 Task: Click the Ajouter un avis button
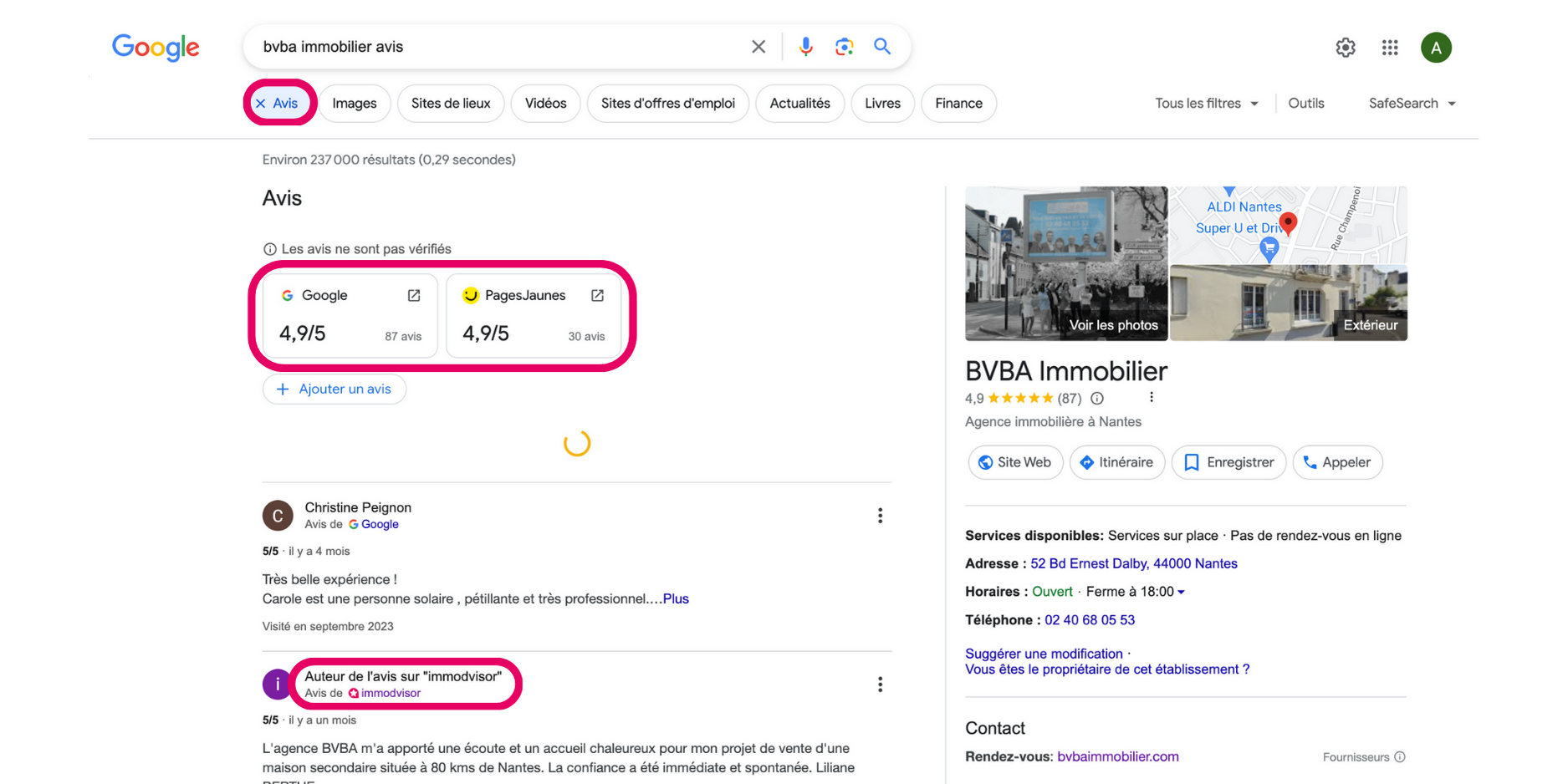click(x=335, y=389)
